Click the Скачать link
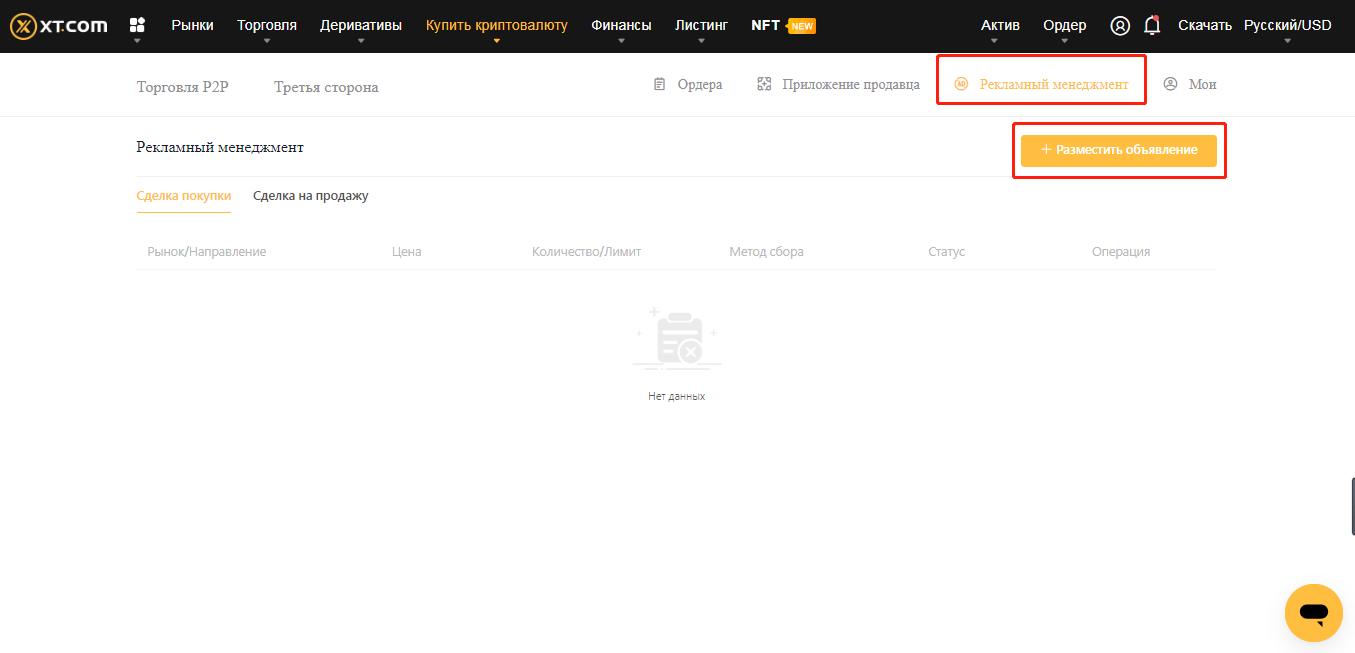The image size is (1355, 653). [x=1204, y=25]
